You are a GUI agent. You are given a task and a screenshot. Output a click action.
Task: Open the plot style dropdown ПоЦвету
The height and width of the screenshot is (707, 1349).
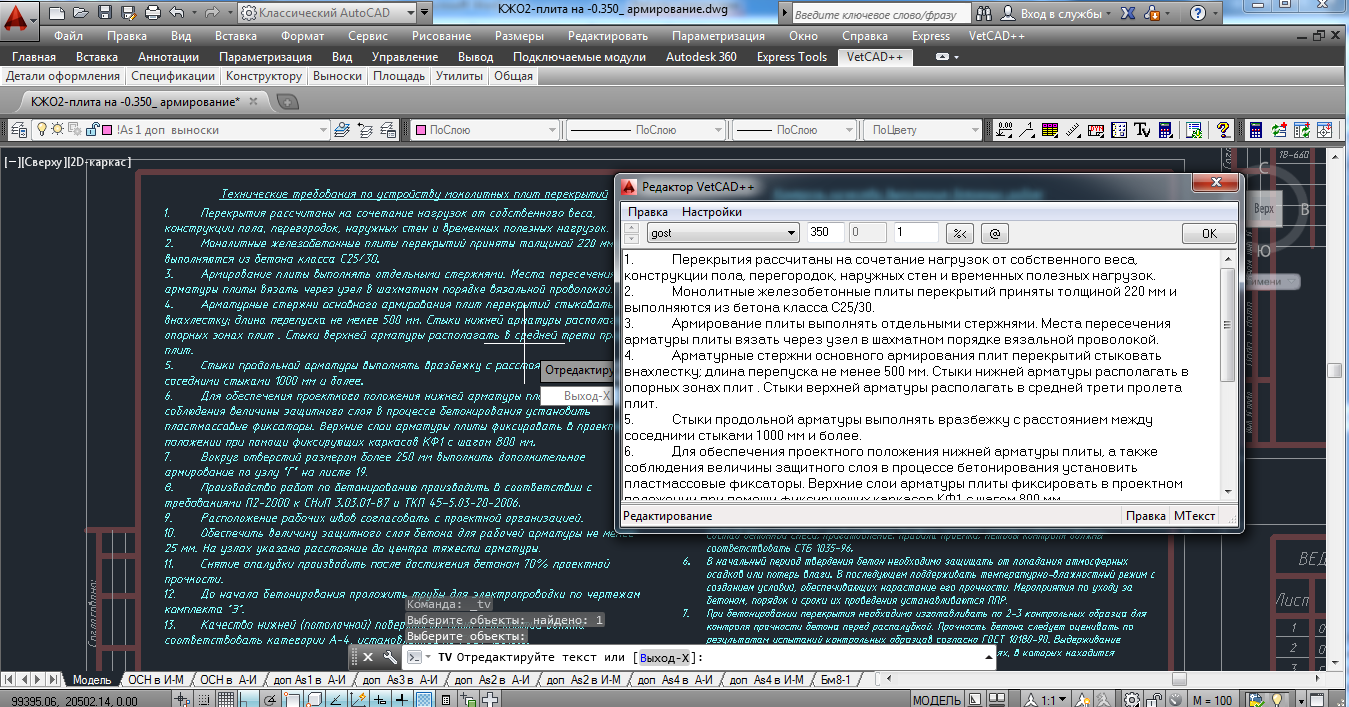pyautogui.click(x=924, y=129)
